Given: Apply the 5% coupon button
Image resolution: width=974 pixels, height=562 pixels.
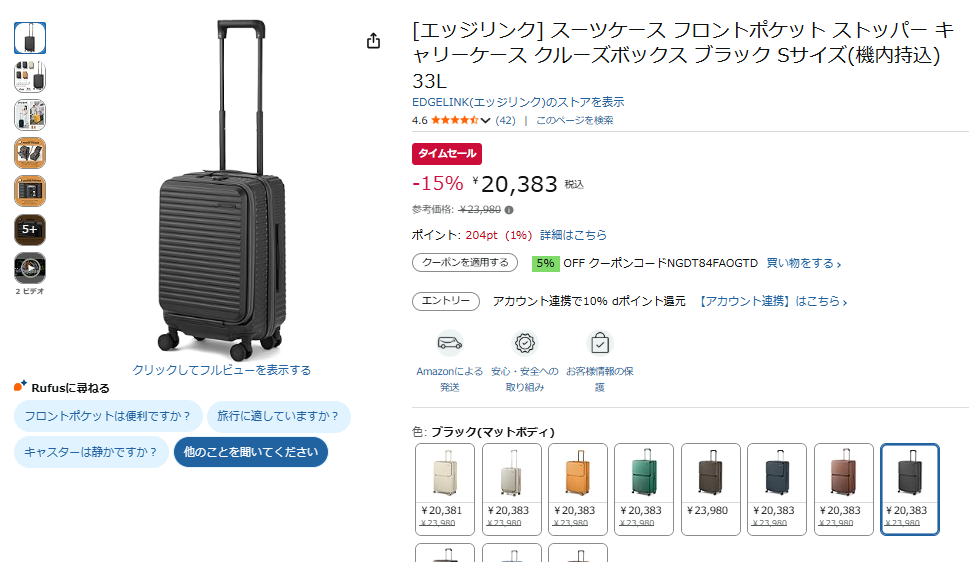Looking at the screenshot, I should [465, 263].
